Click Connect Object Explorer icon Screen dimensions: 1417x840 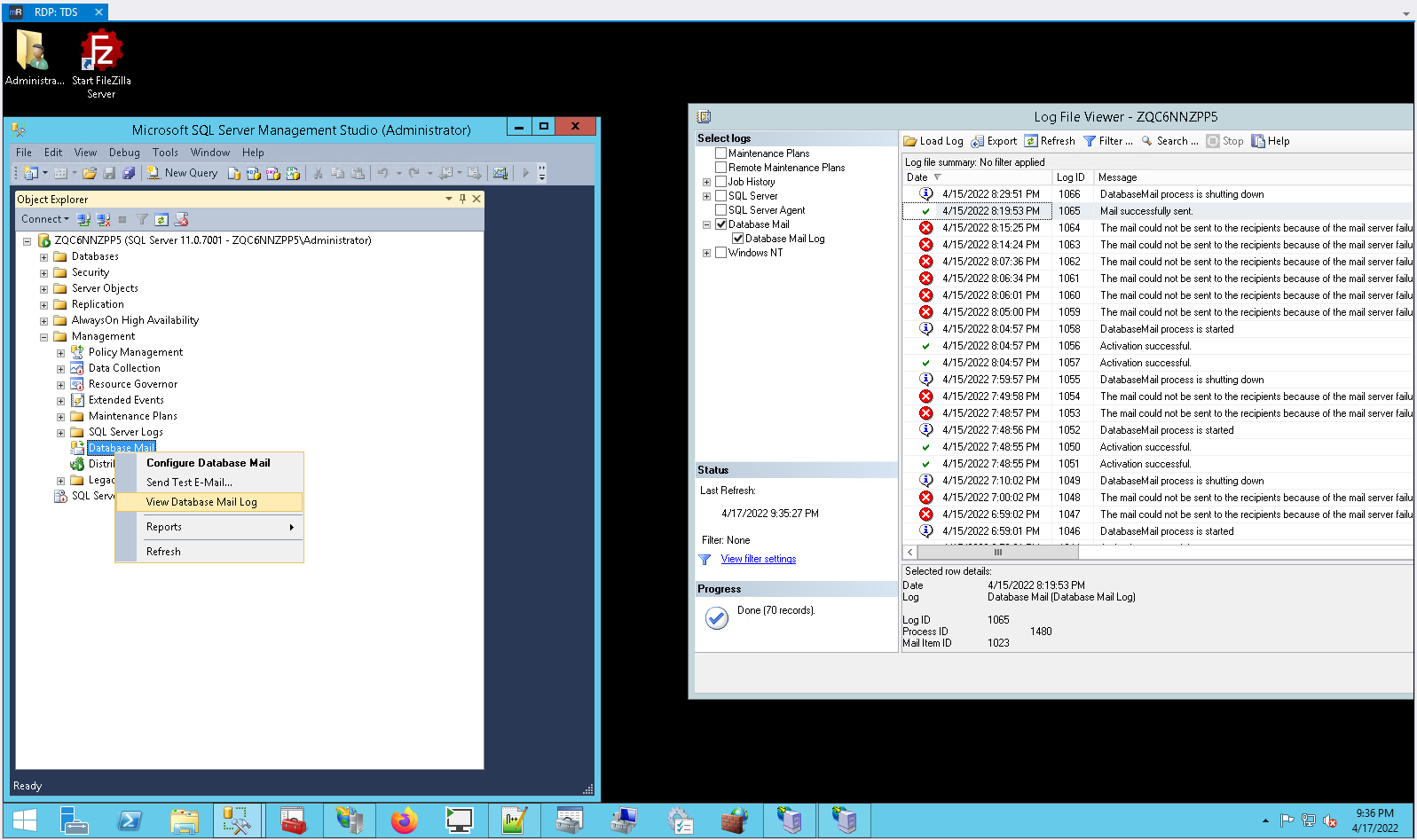point(83,219)
